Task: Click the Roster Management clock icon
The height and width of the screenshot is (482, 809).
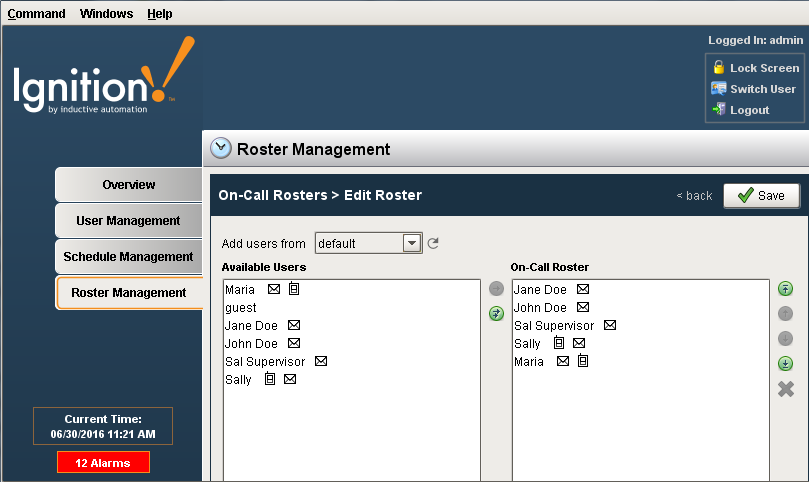Action: tap(221, 148)
